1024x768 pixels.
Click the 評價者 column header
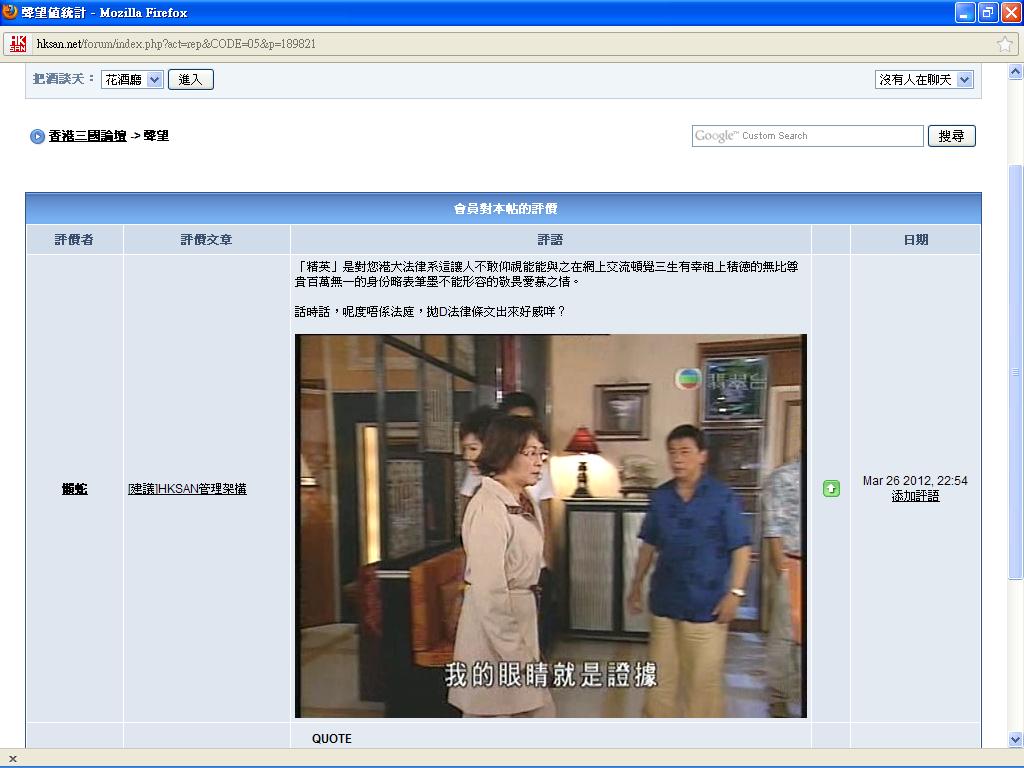(74, 240)
